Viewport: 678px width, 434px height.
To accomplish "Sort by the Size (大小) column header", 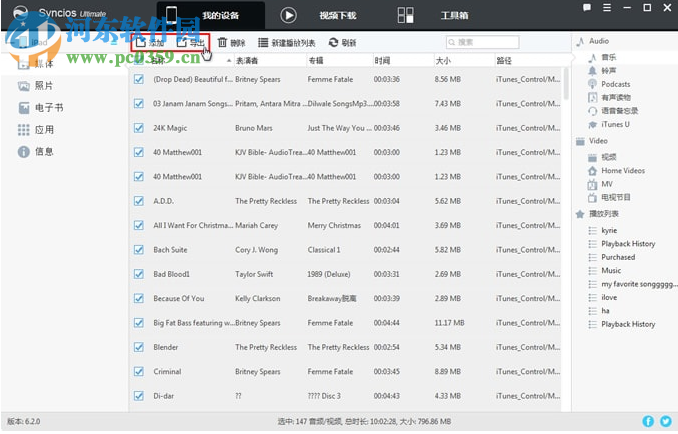I will pos(464,61).
